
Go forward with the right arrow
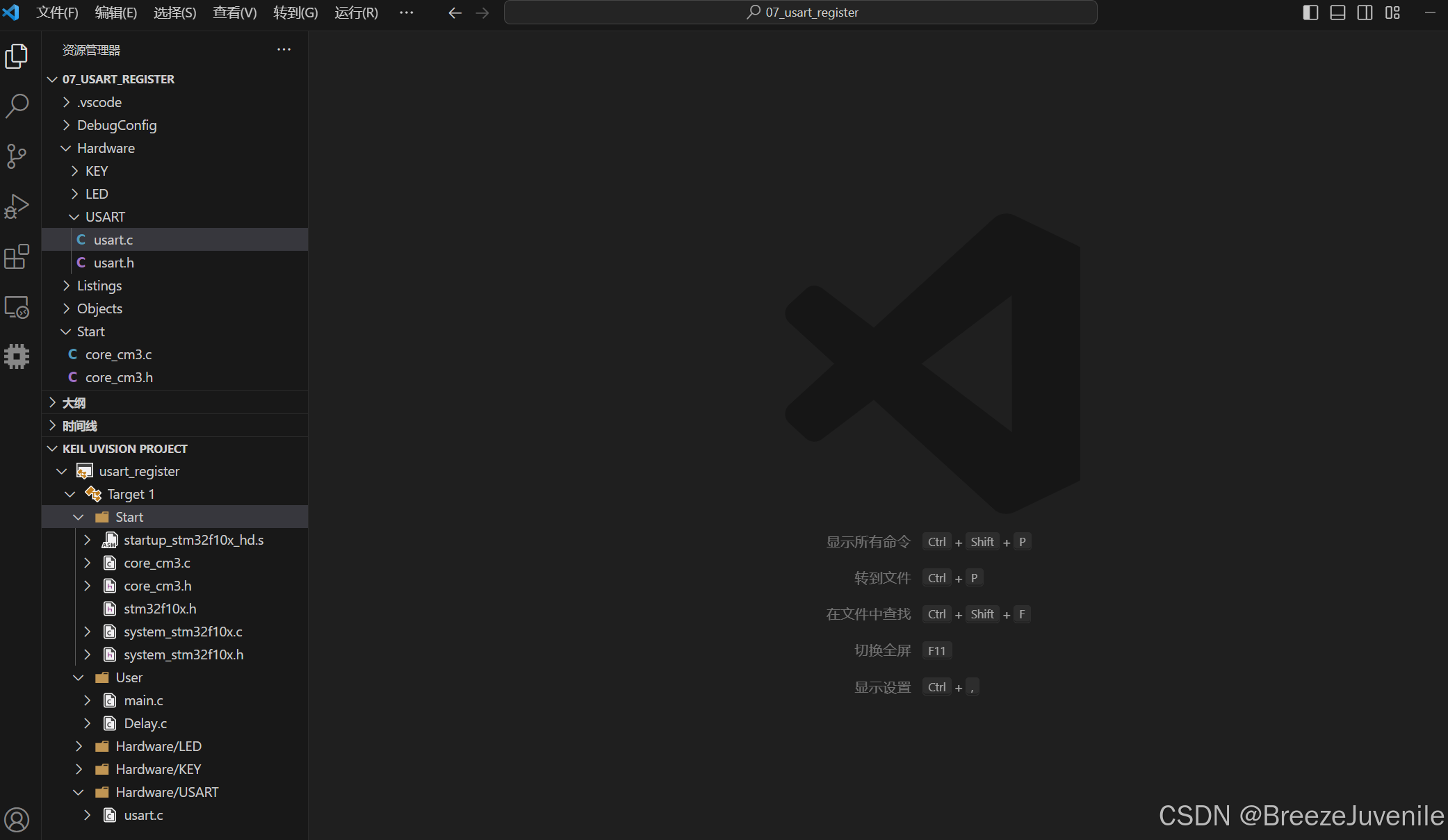coord(482,13)
